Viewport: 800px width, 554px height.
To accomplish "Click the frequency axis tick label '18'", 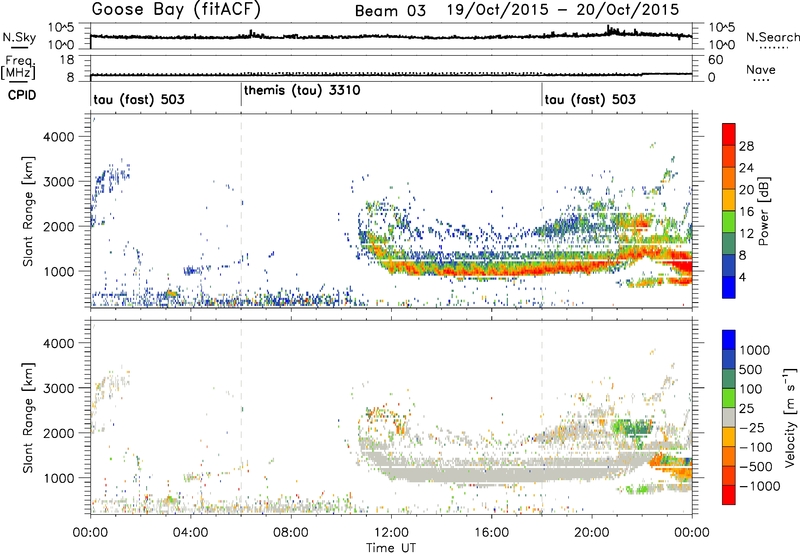I will click(67, 60).
